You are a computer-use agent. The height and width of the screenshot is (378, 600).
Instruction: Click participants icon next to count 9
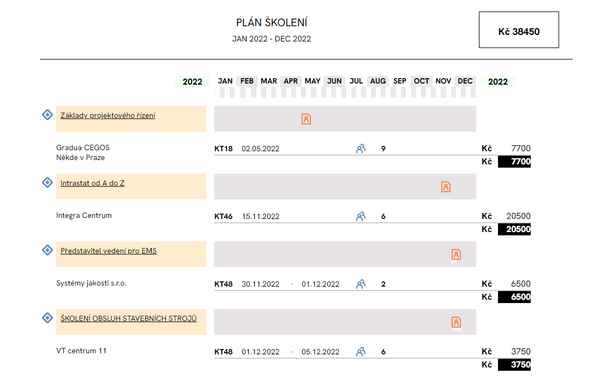pos(360,148)
